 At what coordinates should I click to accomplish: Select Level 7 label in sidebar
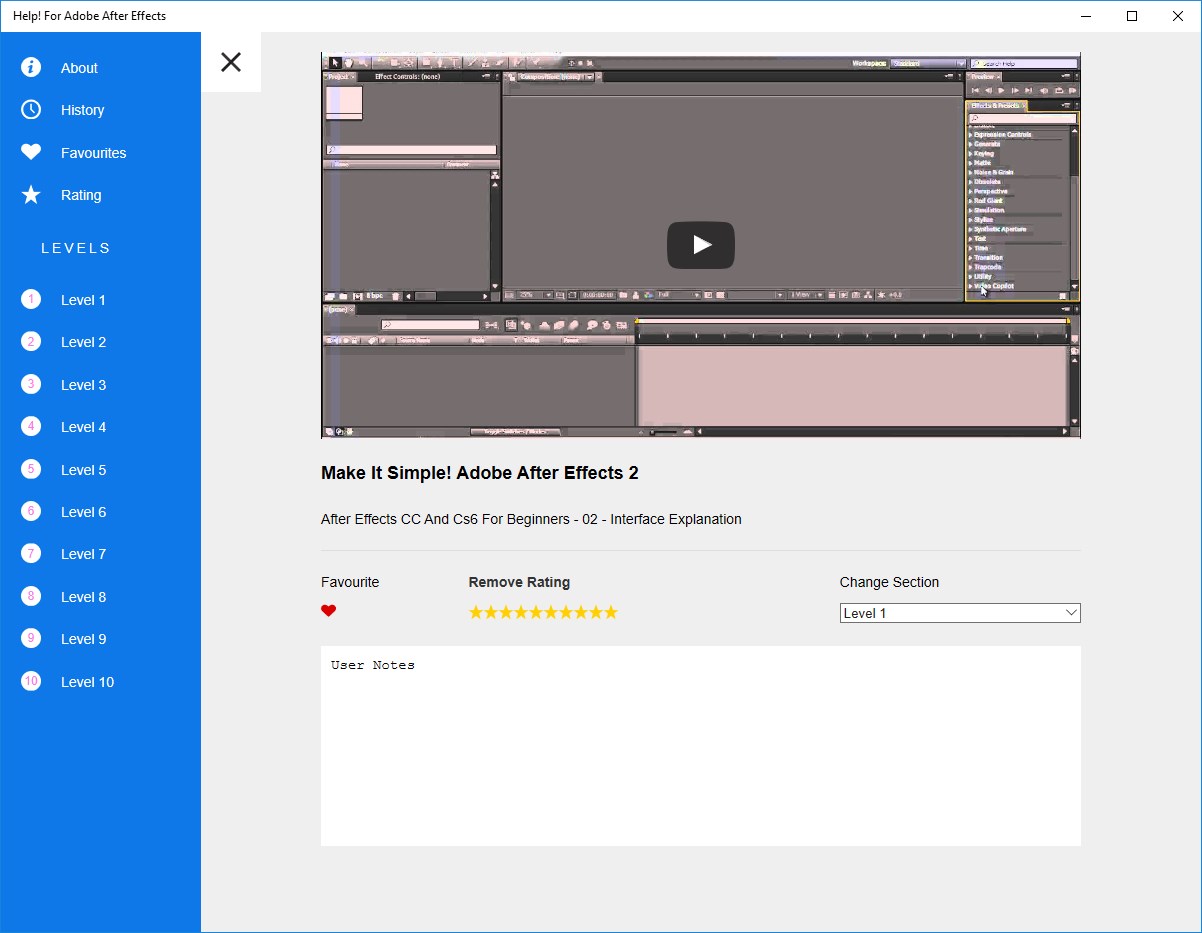click(83, 554)
